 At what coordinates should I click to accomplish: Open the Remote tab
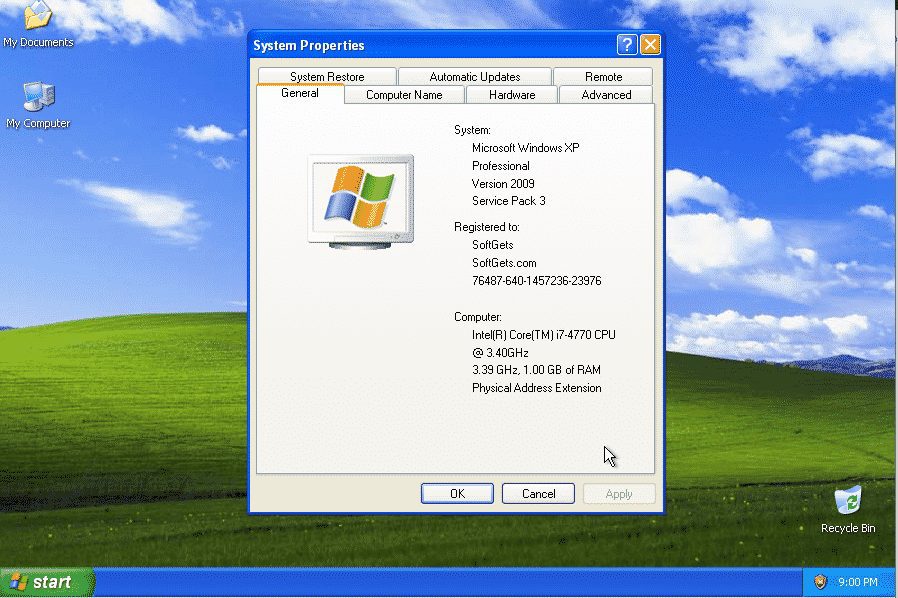click(x=603, y=77)
